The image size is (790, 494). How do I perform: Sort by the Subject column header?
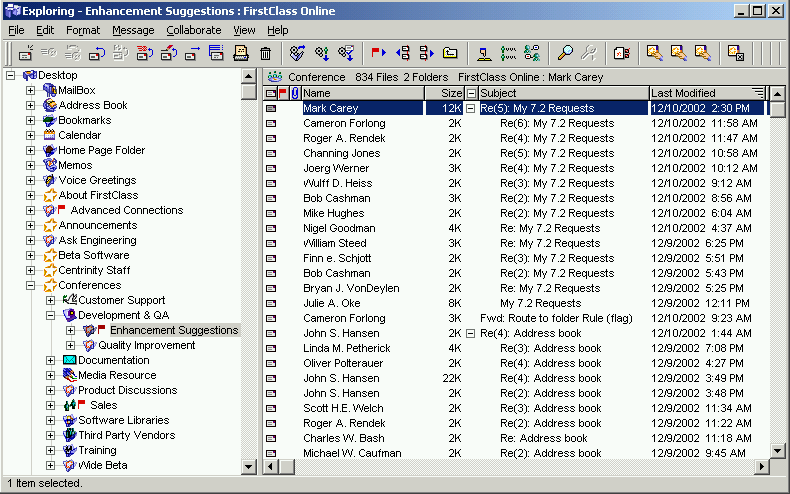(563, 93)
